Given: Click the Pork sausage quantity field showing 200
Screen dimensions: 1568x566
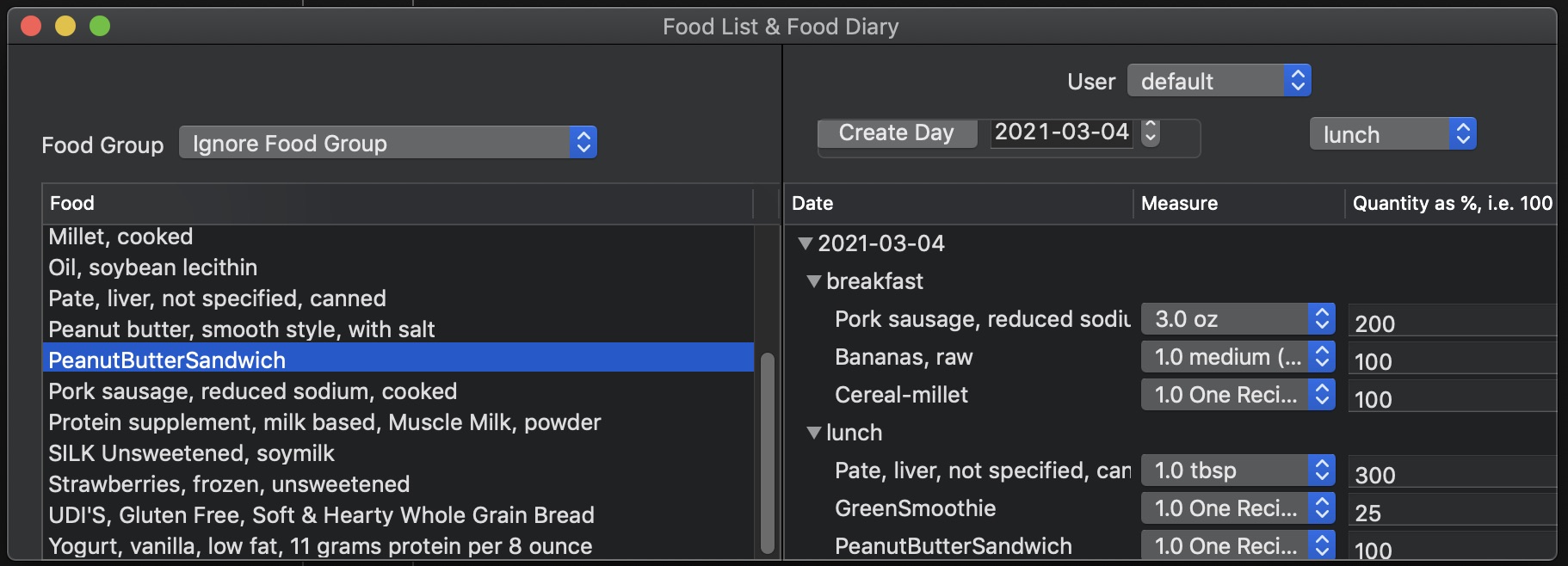Looking at the screenshot, I should pos(1451,323).
